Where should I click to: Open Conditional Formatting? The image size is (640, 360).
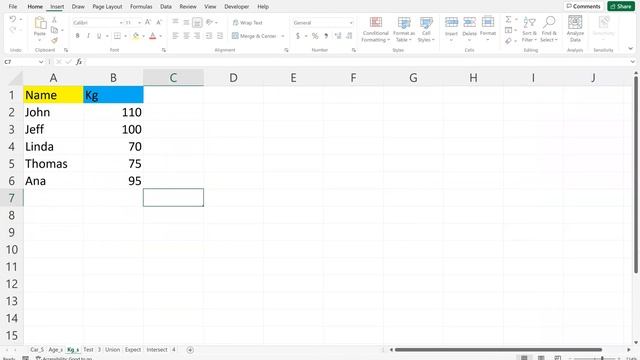pos(376,29)
